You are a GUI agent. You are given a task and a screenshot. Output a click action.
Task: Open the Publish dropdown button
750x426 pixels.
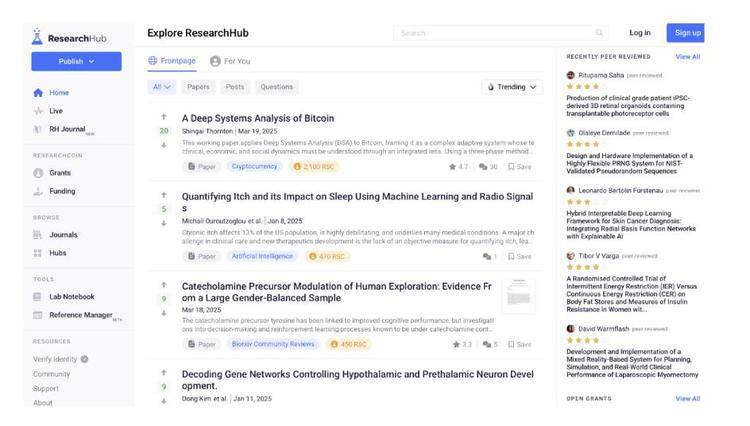[x=77, y=61]
